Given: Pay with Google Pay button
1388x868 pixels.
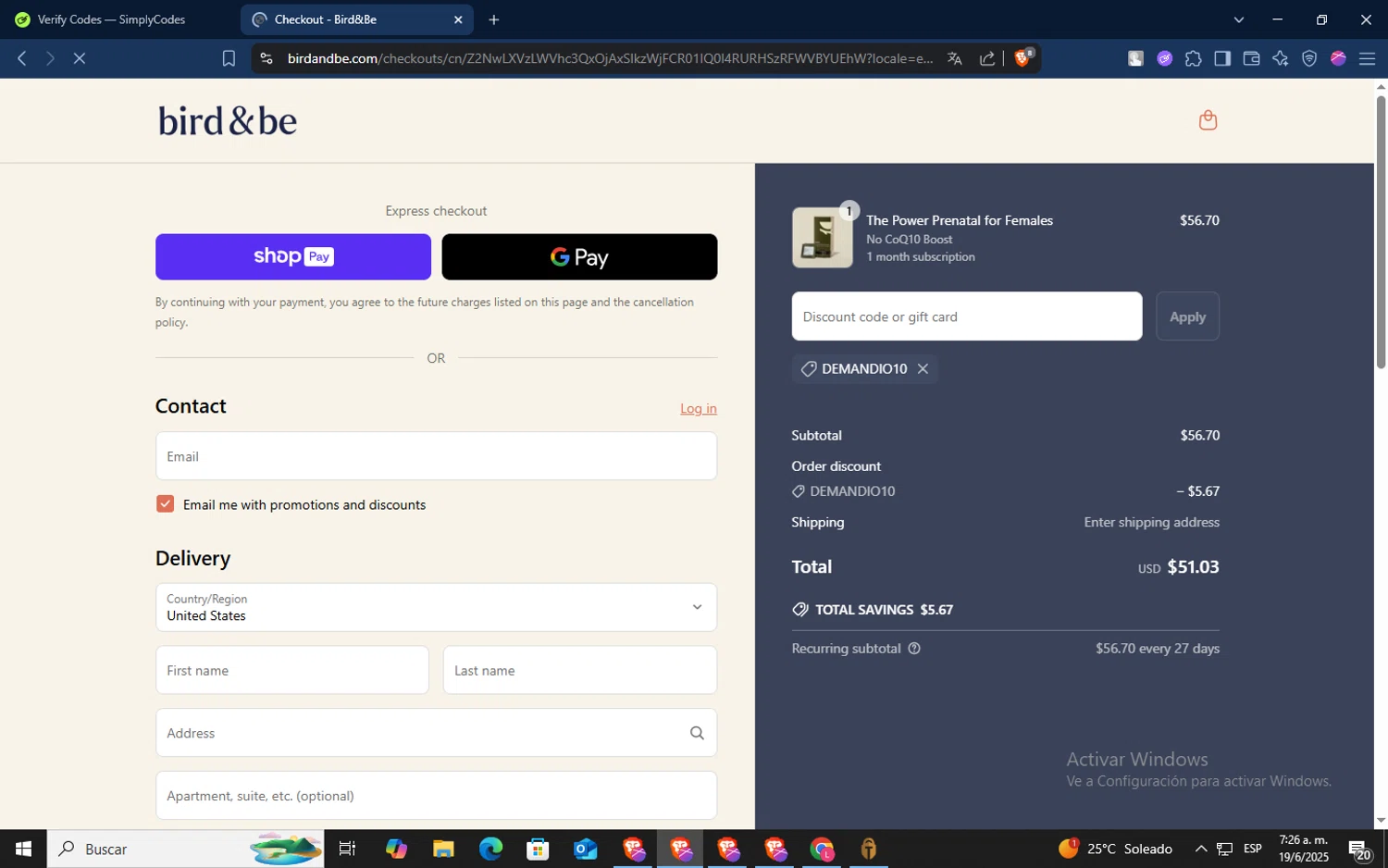Looking at the screenshot, I should pos(579,257).
